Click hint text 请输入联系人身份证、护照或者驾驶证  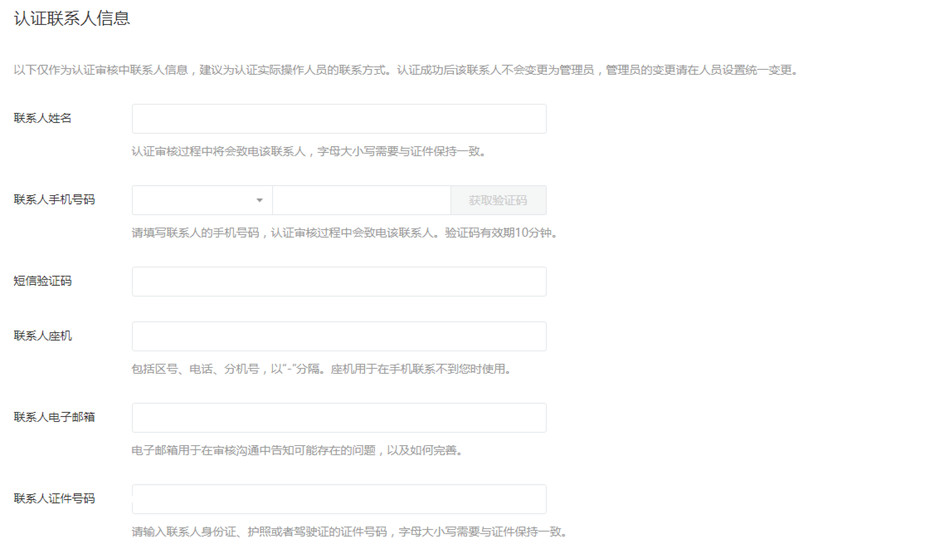(x=349, y=532)
